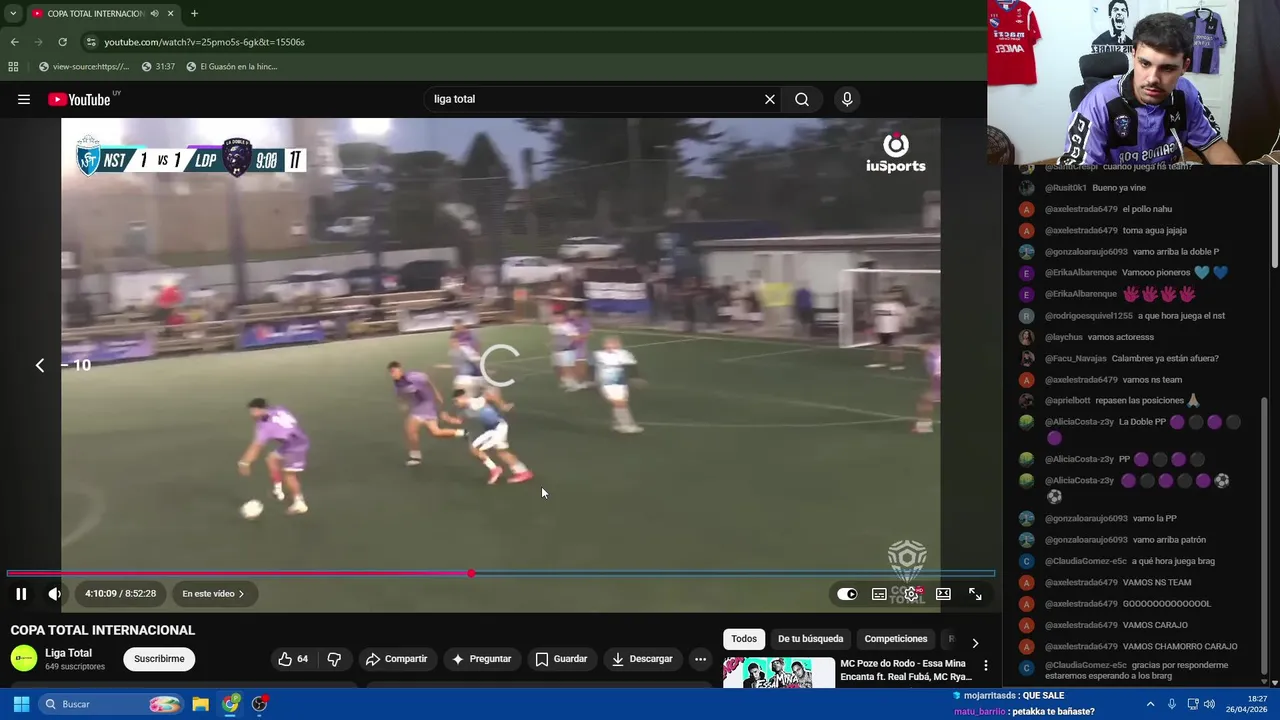
Task: Open File Explorer from taskbar
Action: click(x=200, y=704)
